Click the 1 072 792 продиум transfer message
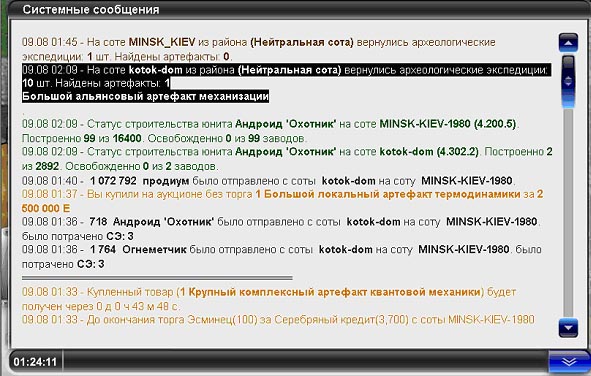The width and height of the screenshot is (591, 376). (268, 181)
